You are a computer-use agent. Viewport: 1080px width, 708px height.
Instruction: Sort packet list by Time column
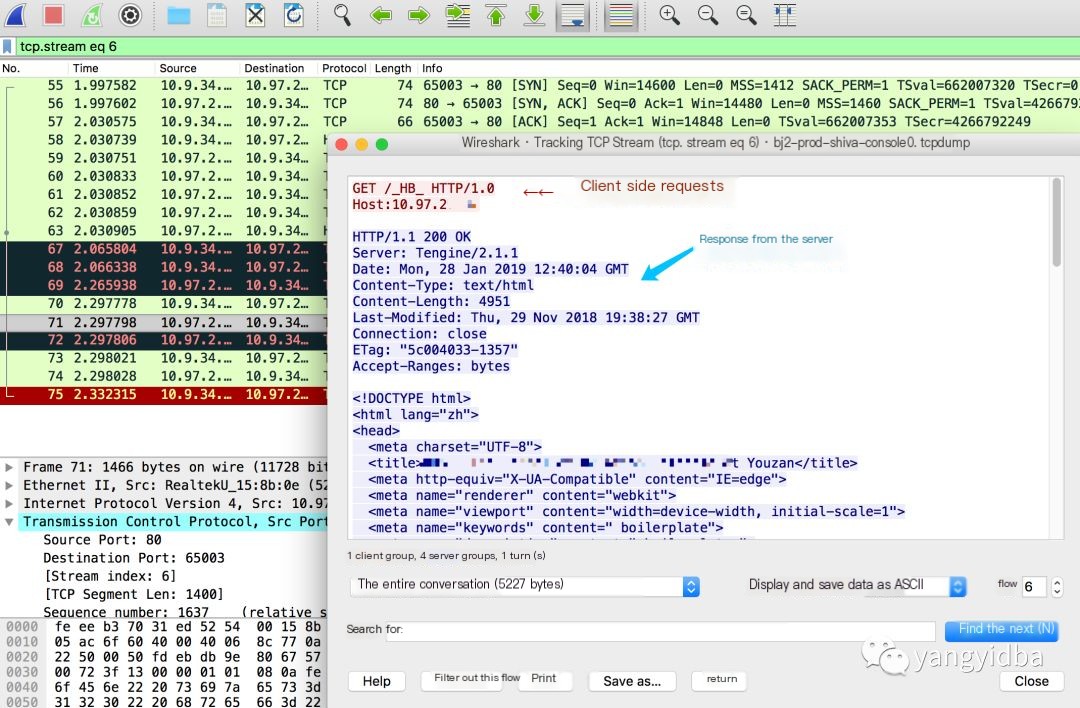85,68
